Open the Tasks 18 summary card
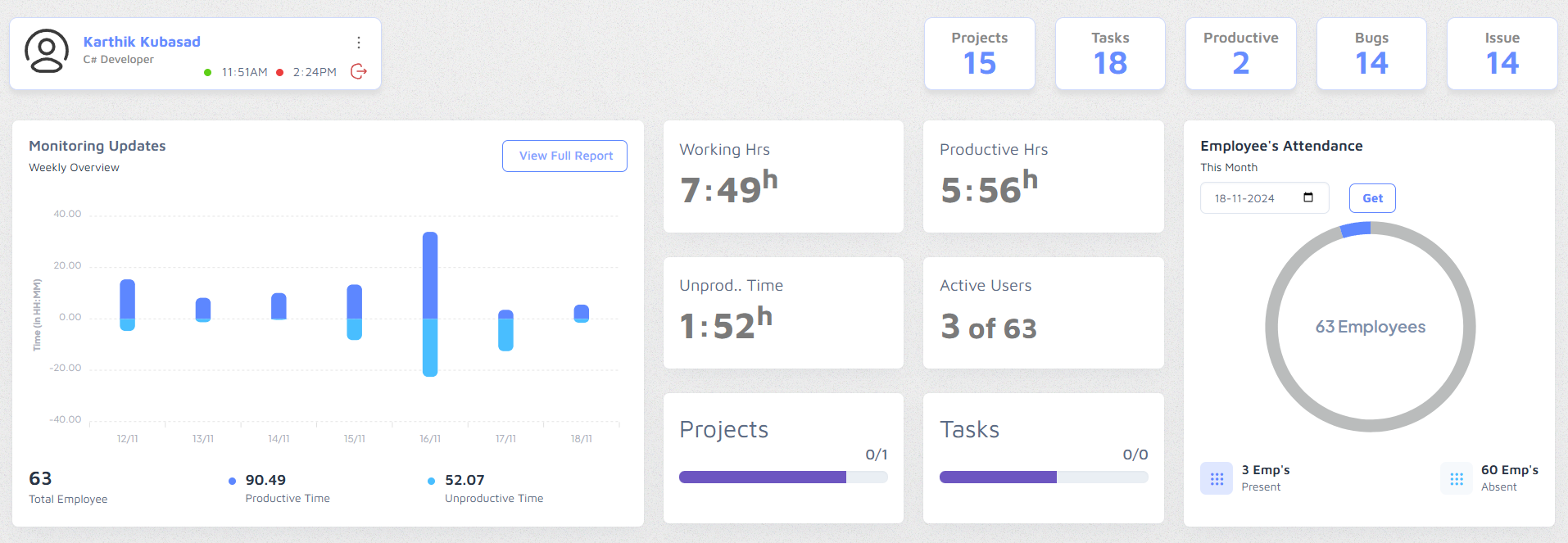The image size is (1568, 543). point(1110,54)
